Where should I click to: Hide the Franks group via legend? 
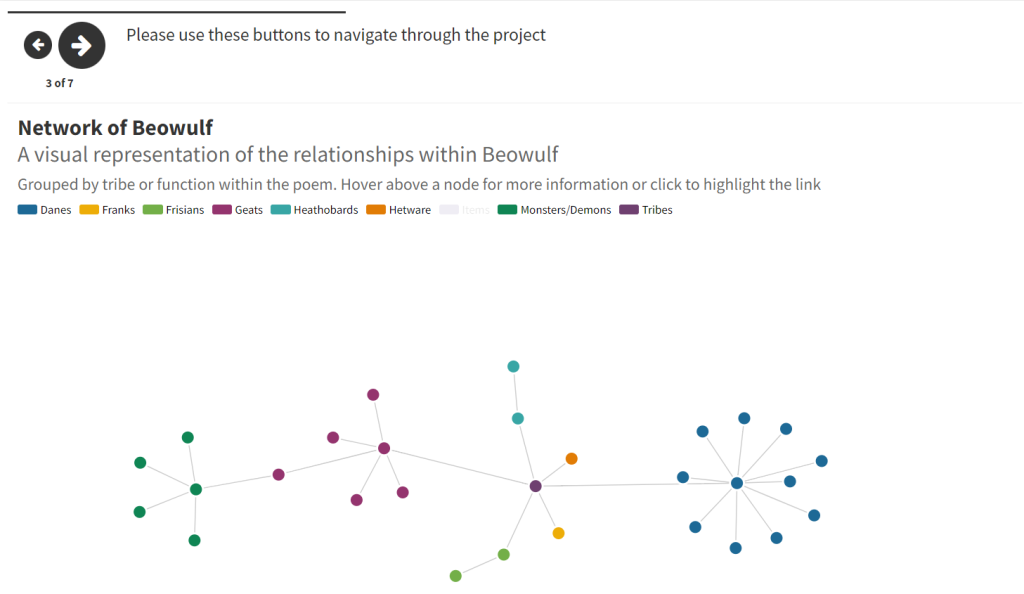point(107,210)
